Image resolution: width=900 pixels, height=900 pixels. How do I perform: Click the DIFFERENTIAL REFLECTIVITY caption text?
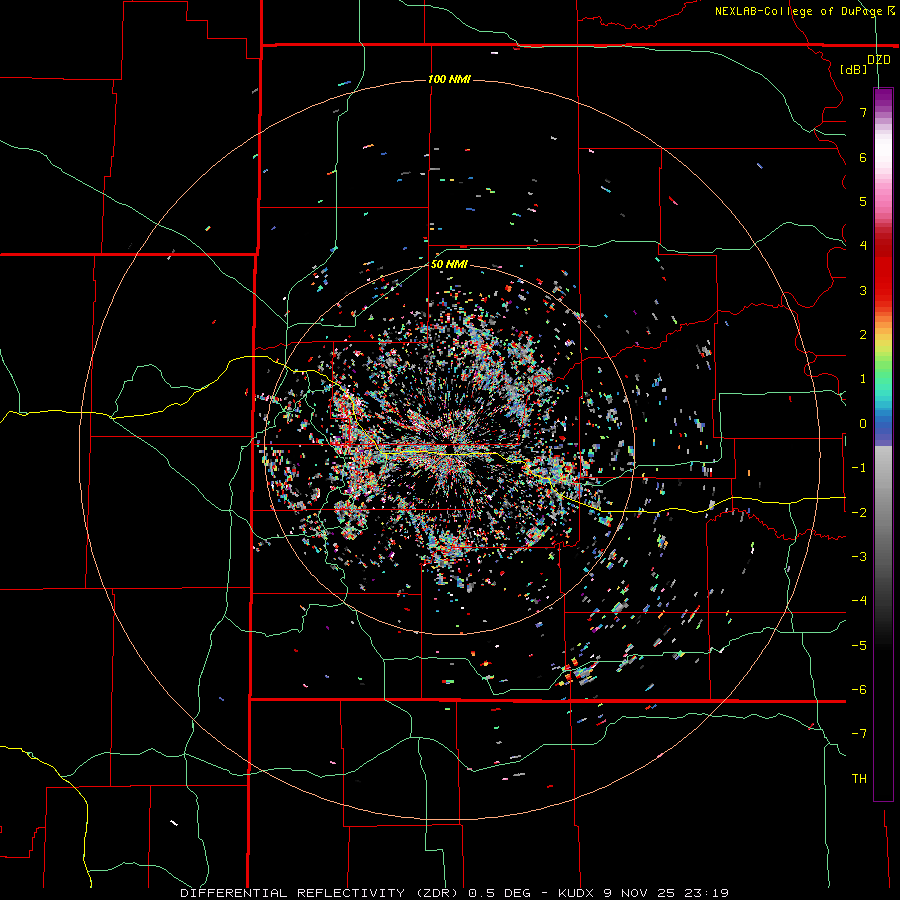point(292,893)
